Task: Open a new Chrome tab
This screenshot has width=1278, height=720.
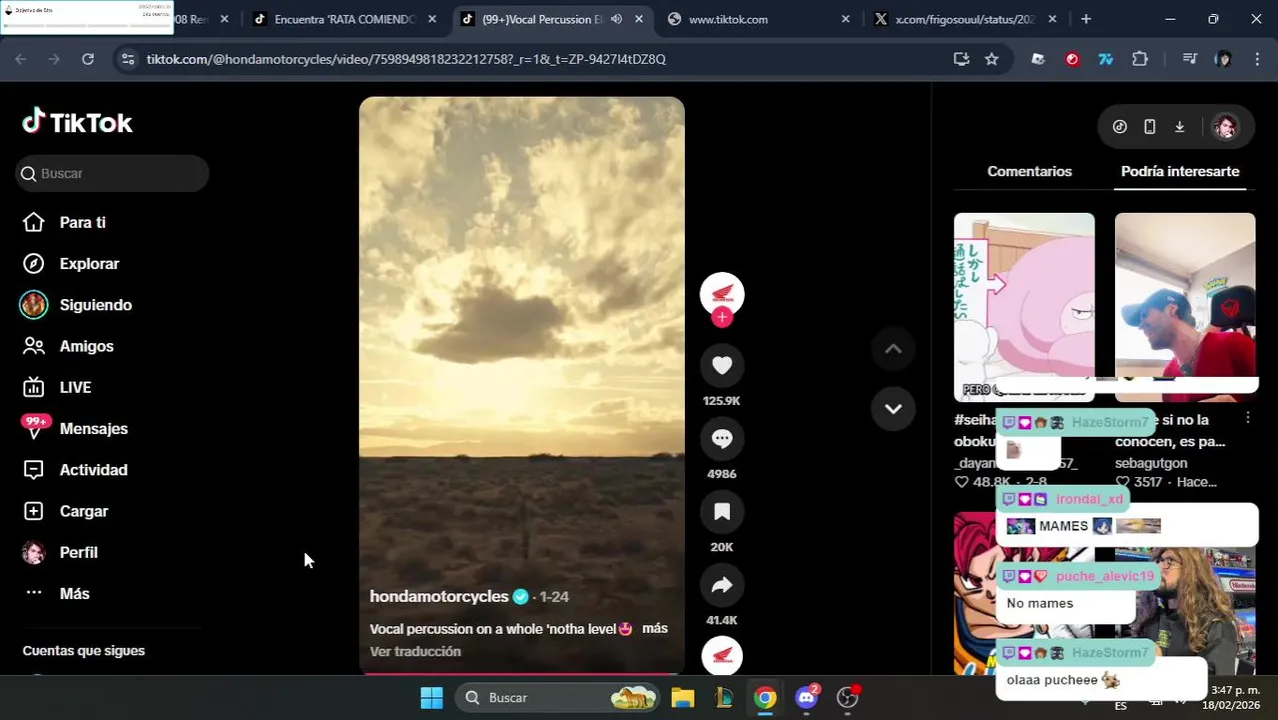Action: [x=1086, y=19]
